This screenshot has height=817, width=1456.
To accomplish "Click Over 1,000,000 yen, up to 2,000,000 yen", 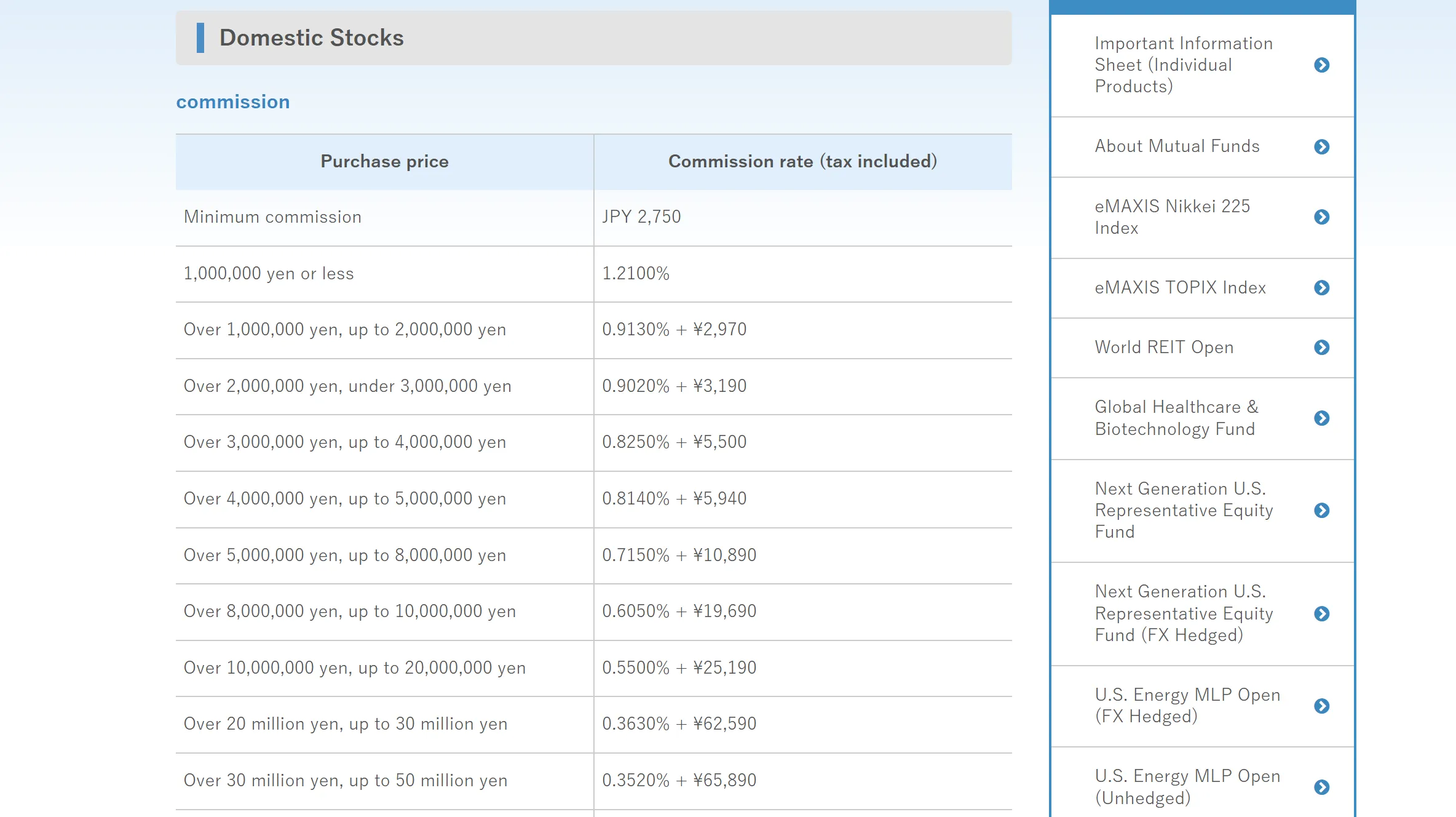I will [345, 330].
